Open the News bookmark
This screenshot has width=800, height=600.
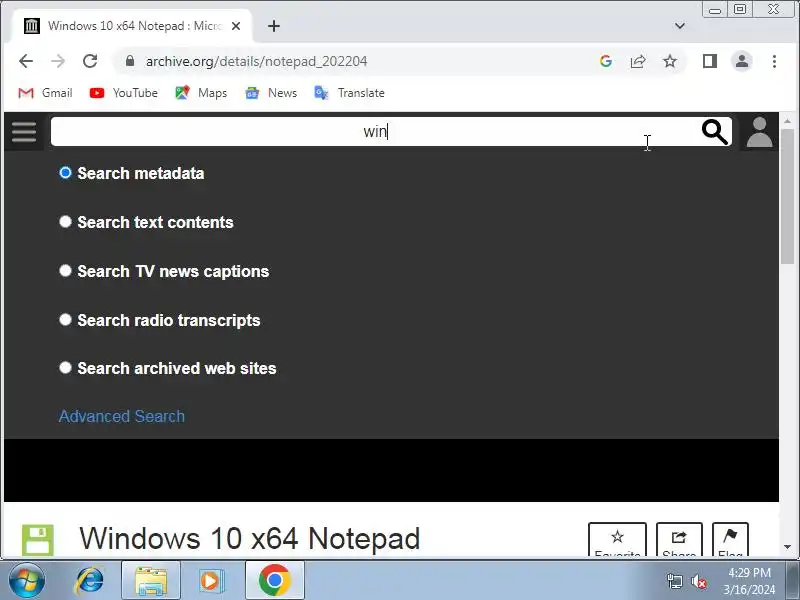point(271,93)
